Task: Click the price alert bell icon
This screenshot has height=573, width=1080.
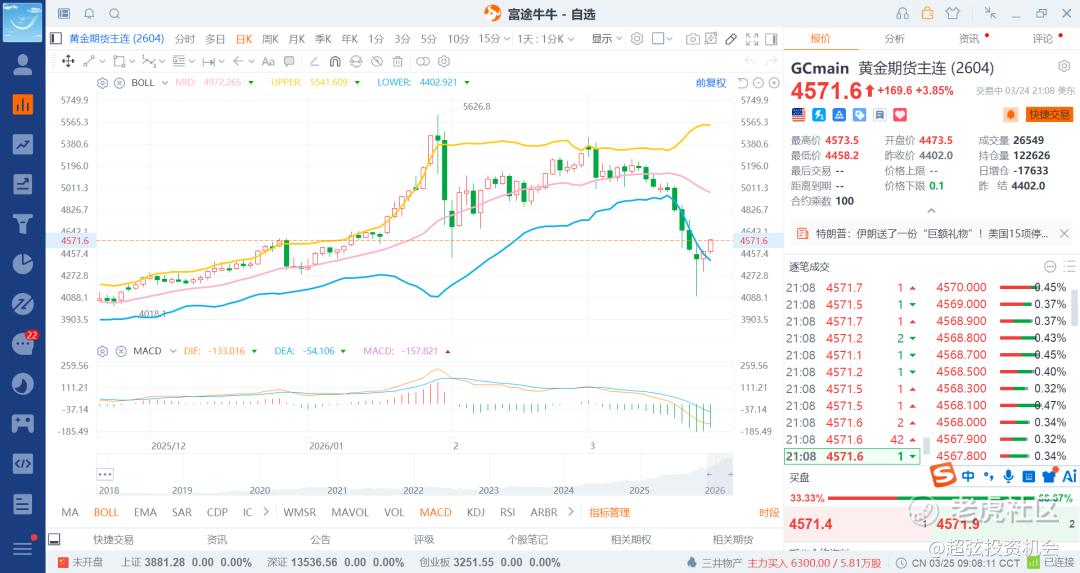Action: point(1011,115)
